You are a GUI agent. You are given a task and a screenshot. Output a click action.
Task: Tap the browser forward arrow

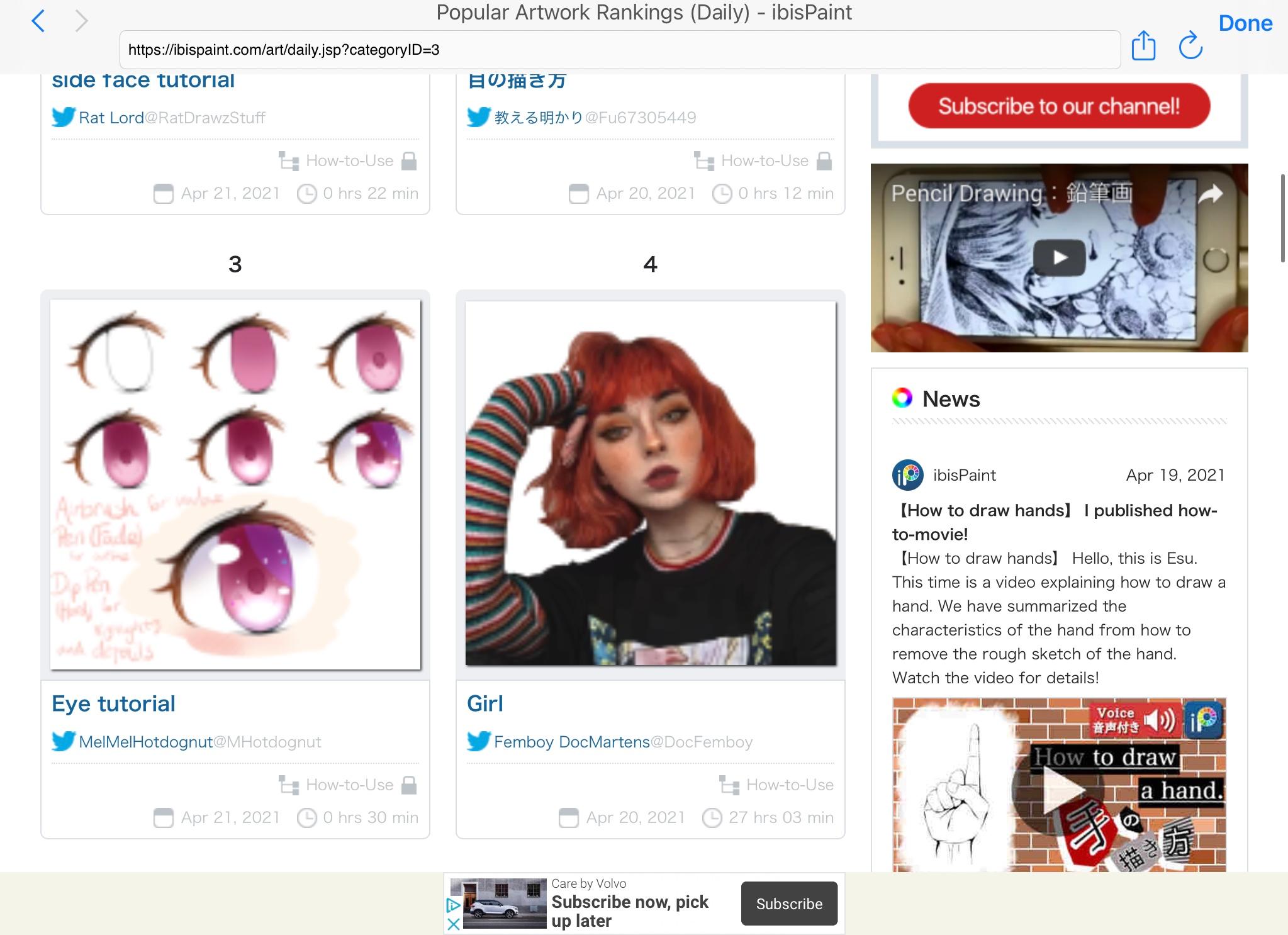[x=81, y=21]
